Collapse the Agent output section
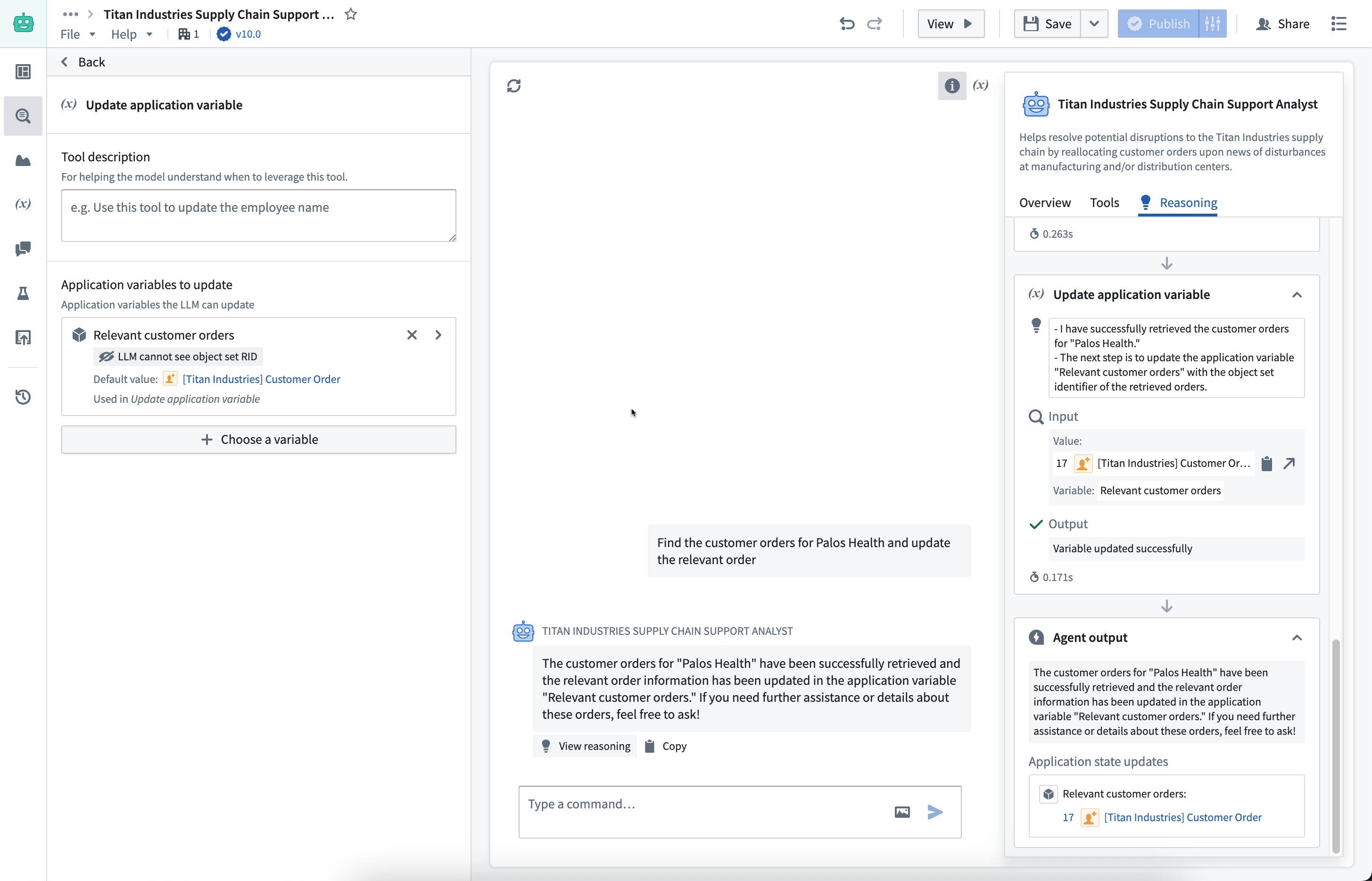 click(x=1297, y=637)
